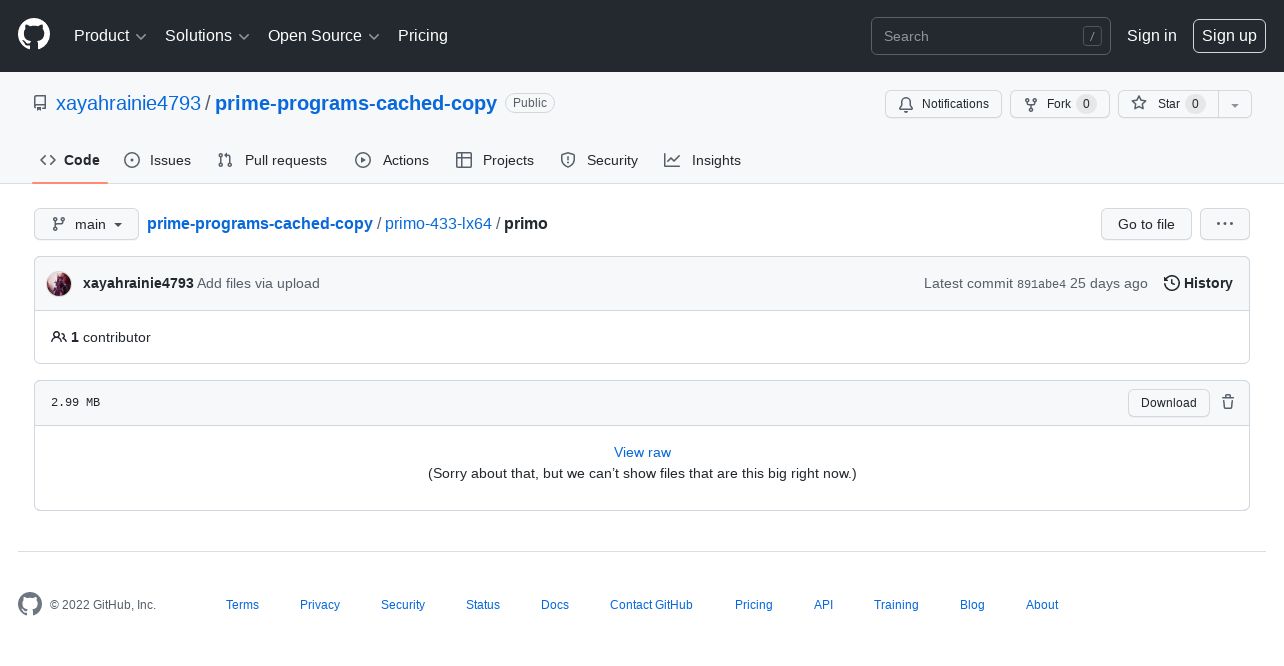
Task: Open the Notifications bell button
Action: [x=943, y=104]
